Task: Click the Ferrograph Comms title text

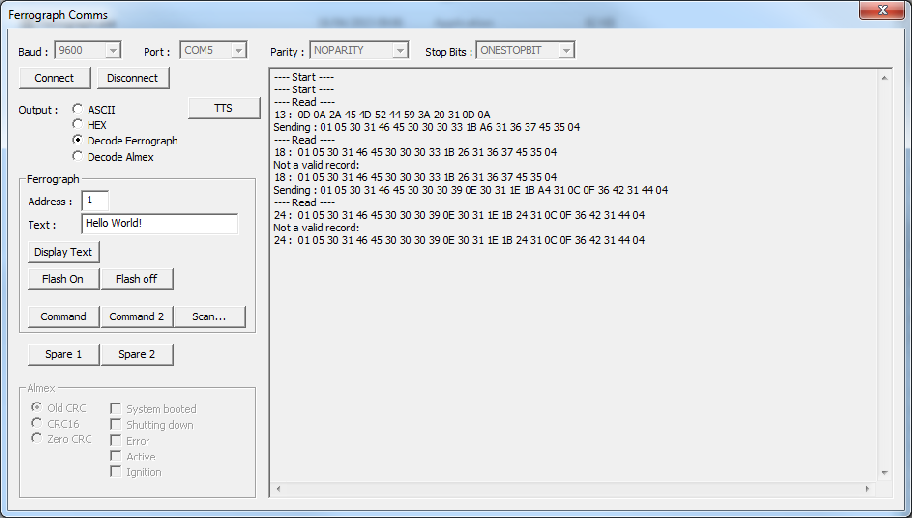Action: tap(58, 15)
